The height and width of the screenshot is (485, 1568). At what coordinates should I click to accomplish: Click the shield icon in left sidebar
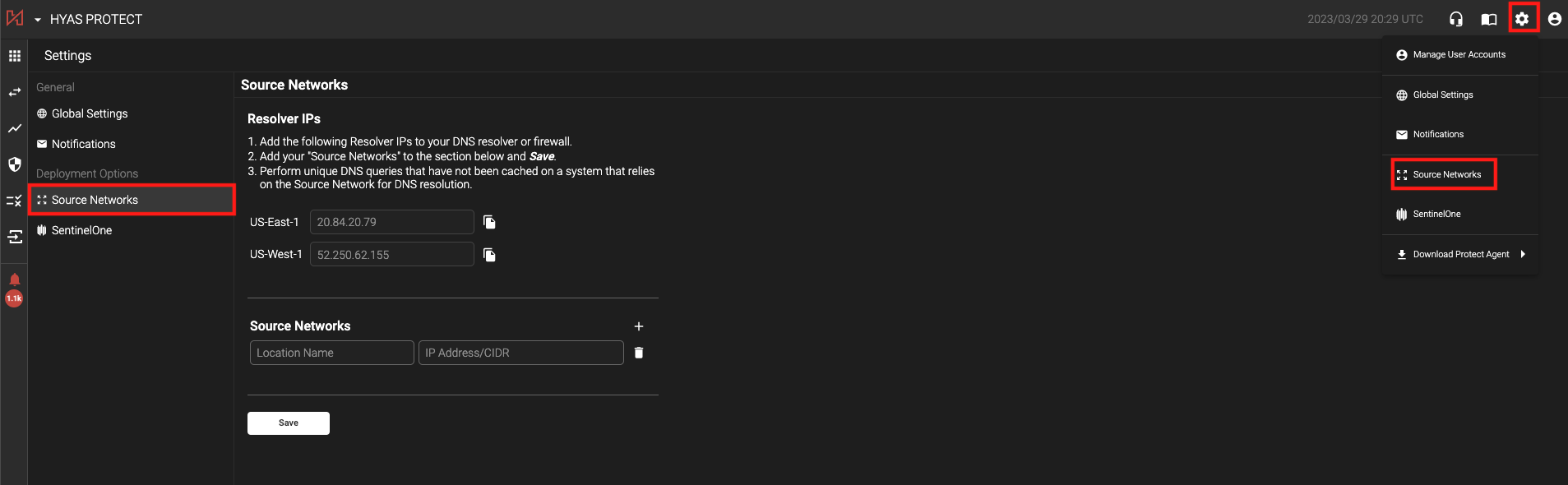pyautogui.click(x=14, y=164)
